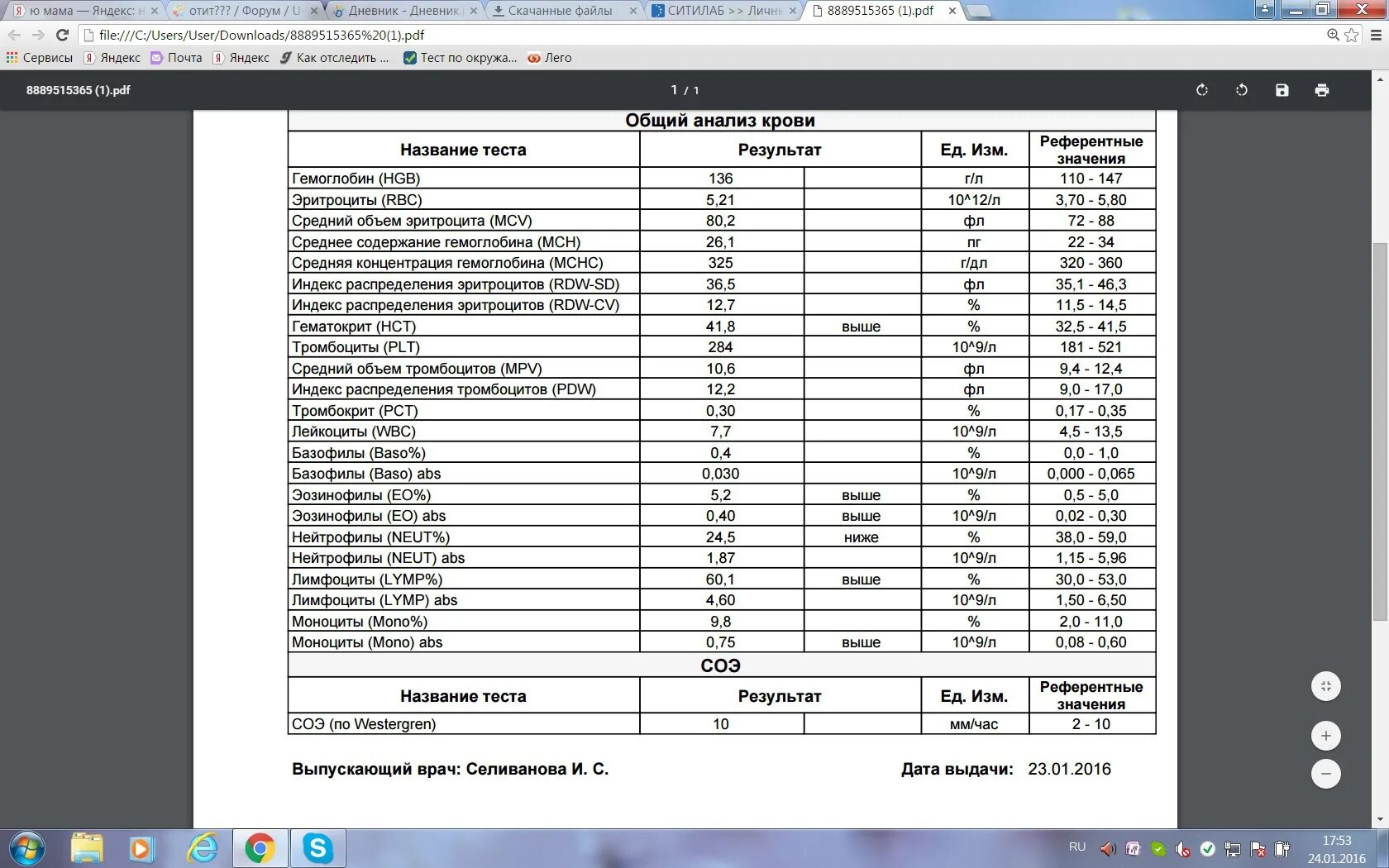1389x868 pixels.
Task: Open the first Яндекс bookmark
Action: point(112,58)
